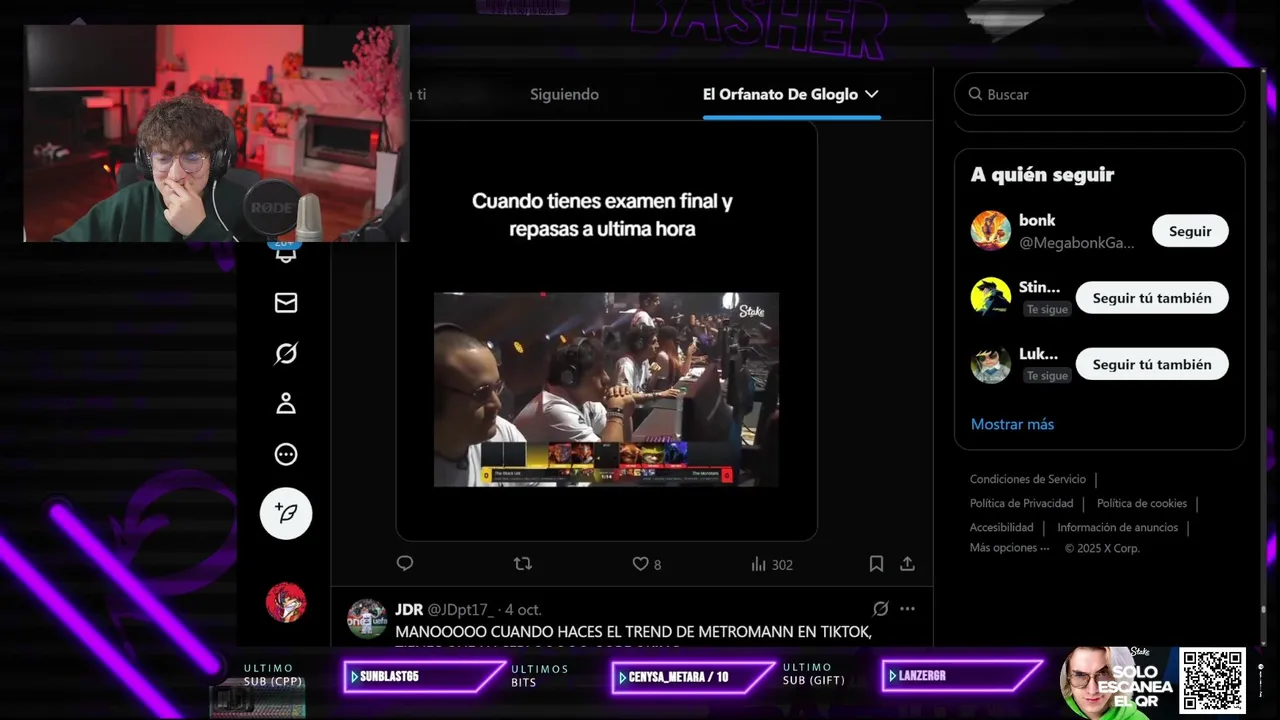
Task: Switch to the Siguiendo tab
Action: (564, 94)
